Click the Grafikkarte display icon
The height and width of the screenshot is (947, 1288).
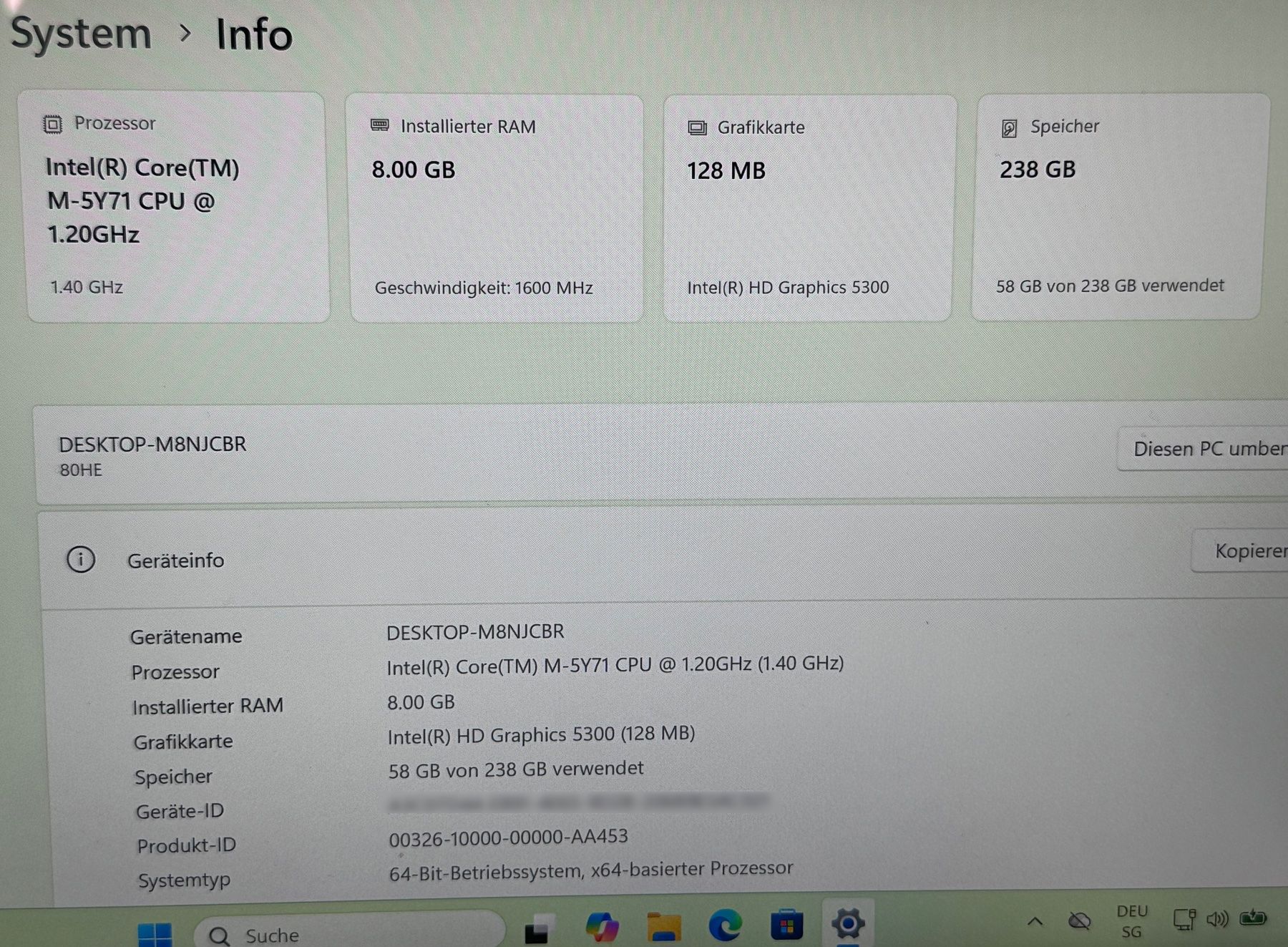[x=697, y=128]
